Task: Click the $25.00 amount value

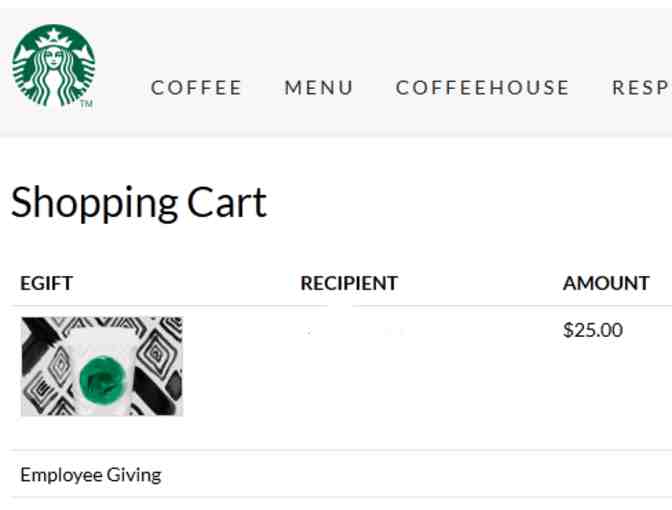Action: coord(592,330)
